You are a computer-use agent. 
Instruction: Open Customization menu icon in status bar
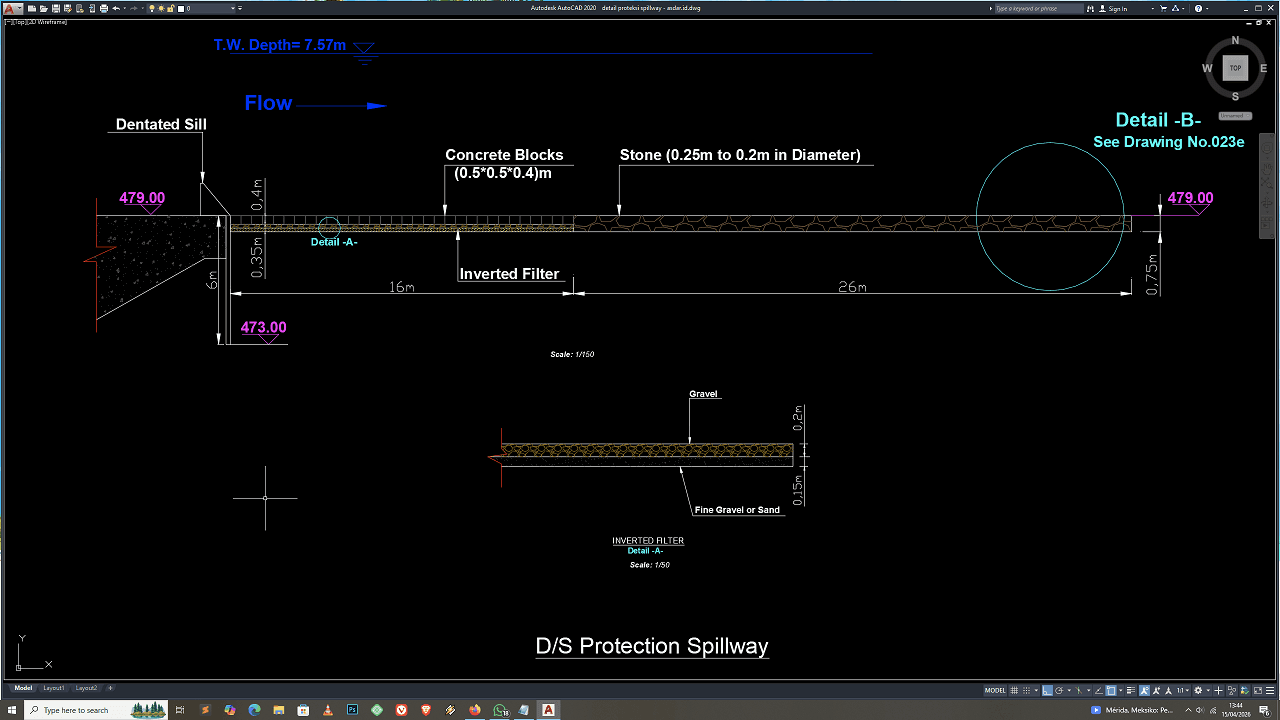(x=1268, y=690)
